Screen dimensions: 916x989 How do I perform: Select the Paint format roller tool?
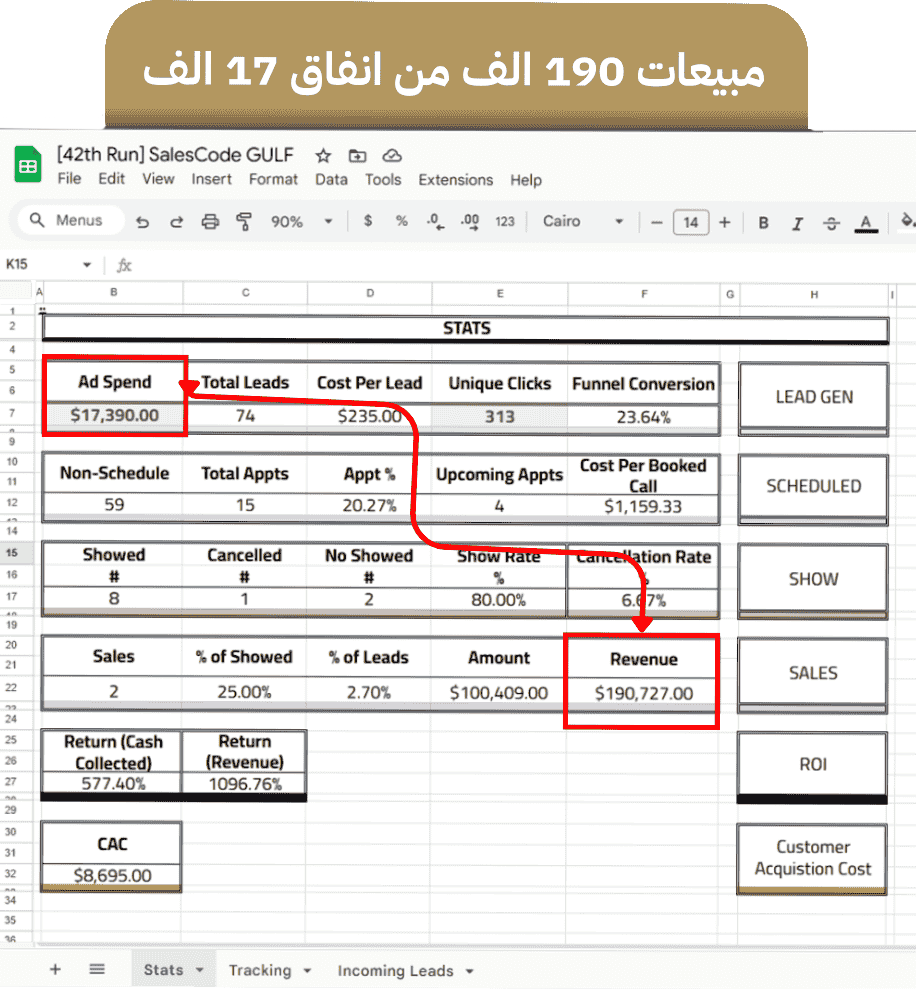click(x=244, y=222)
